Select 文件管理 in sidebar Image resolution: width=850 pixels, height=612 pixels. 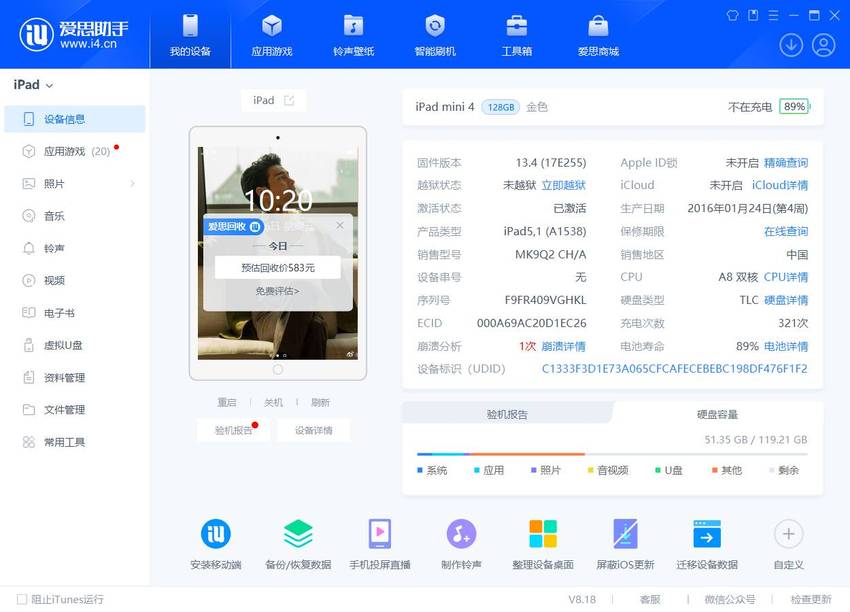75,409
